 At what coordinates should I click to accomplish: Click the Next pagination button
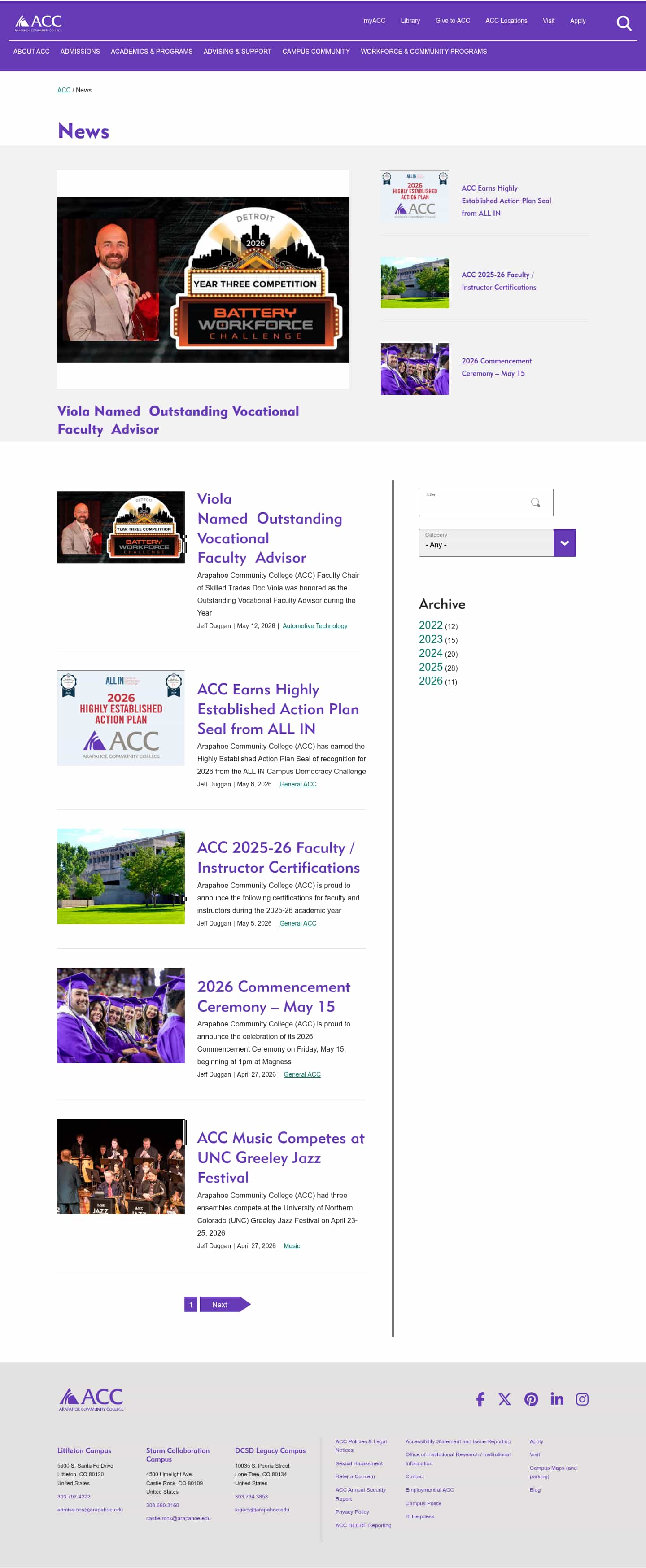click(225, 1305)
